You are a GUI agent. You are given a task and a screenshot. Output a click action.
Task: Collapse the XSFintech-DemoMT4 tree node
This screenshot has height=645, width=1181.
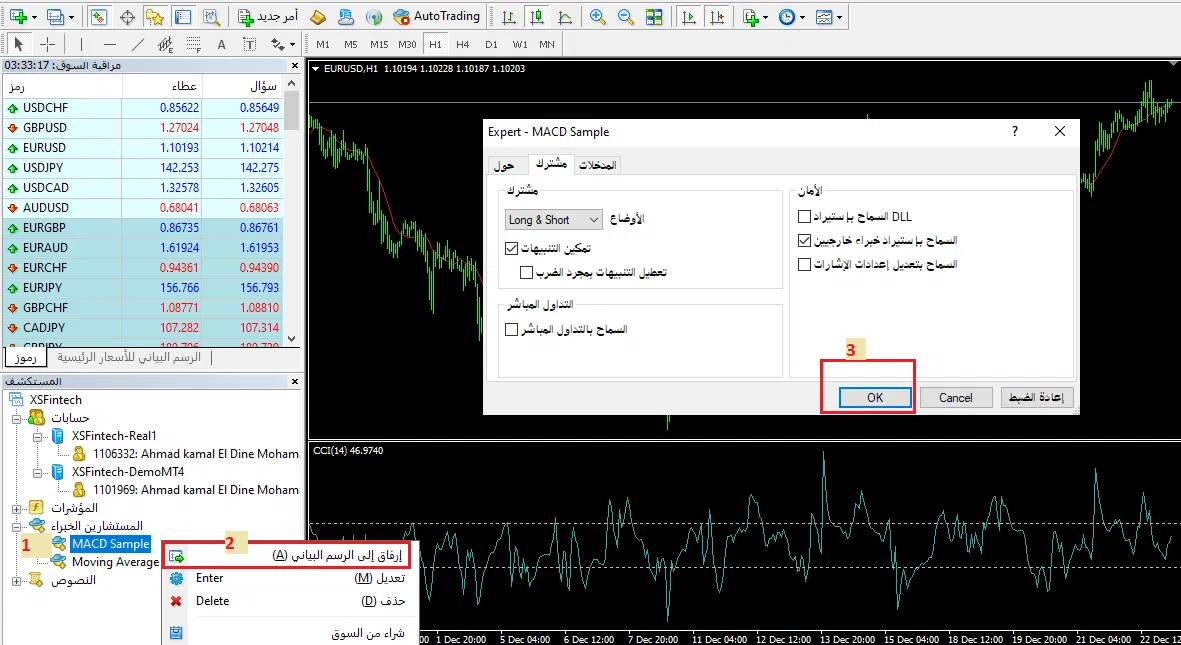point(37,472)
